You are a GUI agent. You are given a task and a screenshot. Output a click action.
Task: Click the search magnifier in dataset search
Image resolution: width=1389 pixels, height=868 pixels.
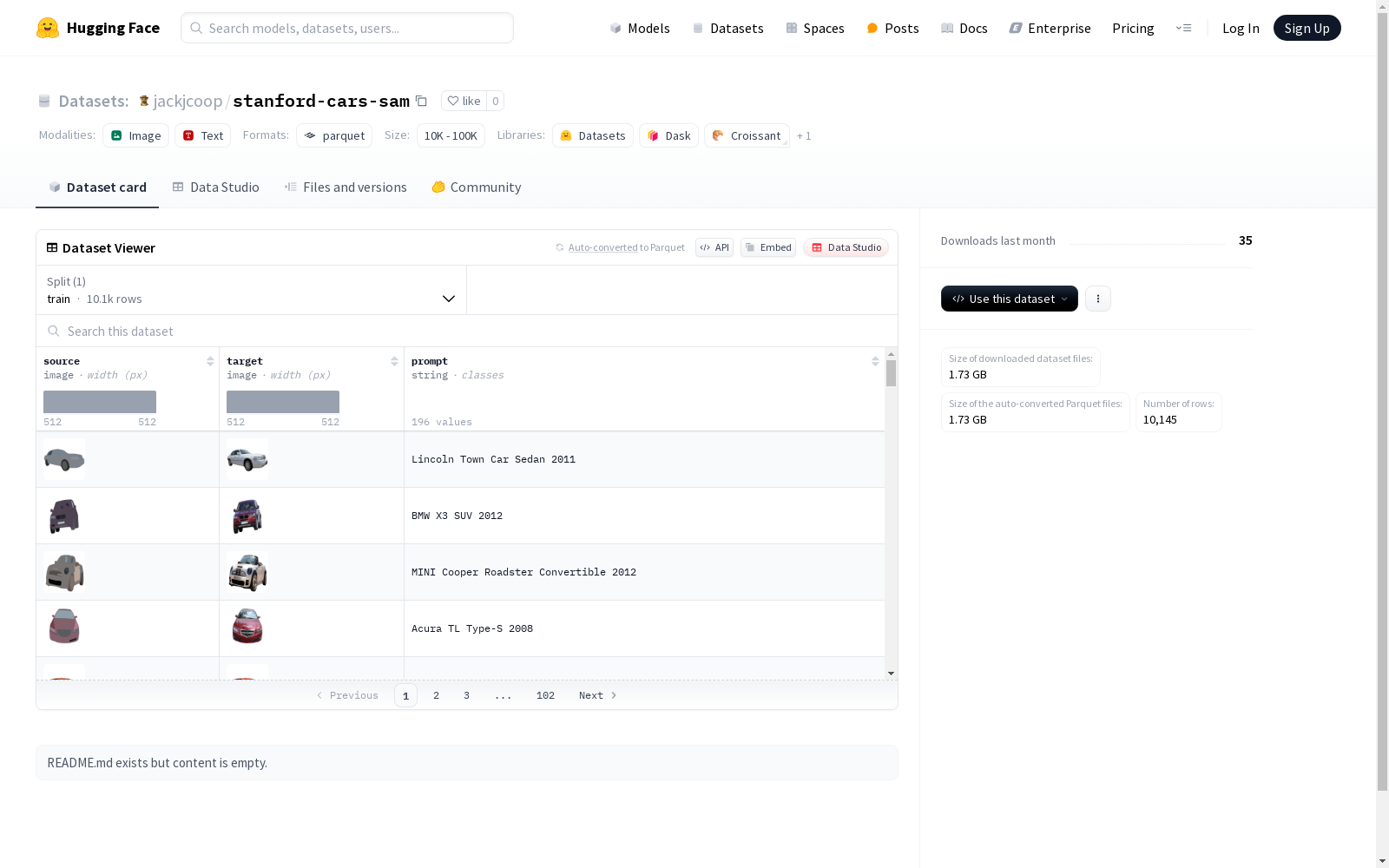point(54,331)
